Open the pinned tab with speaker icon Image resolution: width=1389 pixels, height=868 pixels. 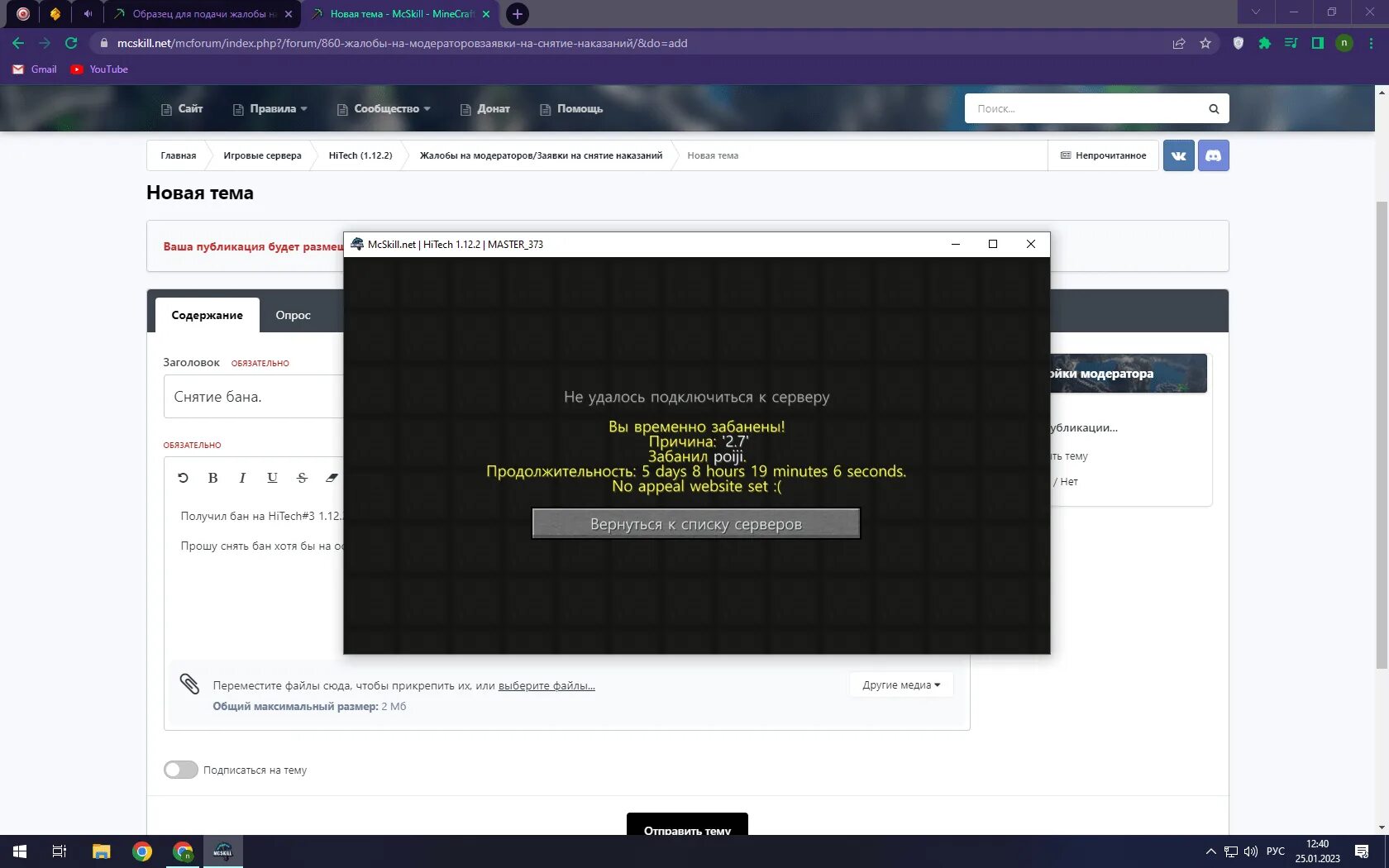pos(88,14)
